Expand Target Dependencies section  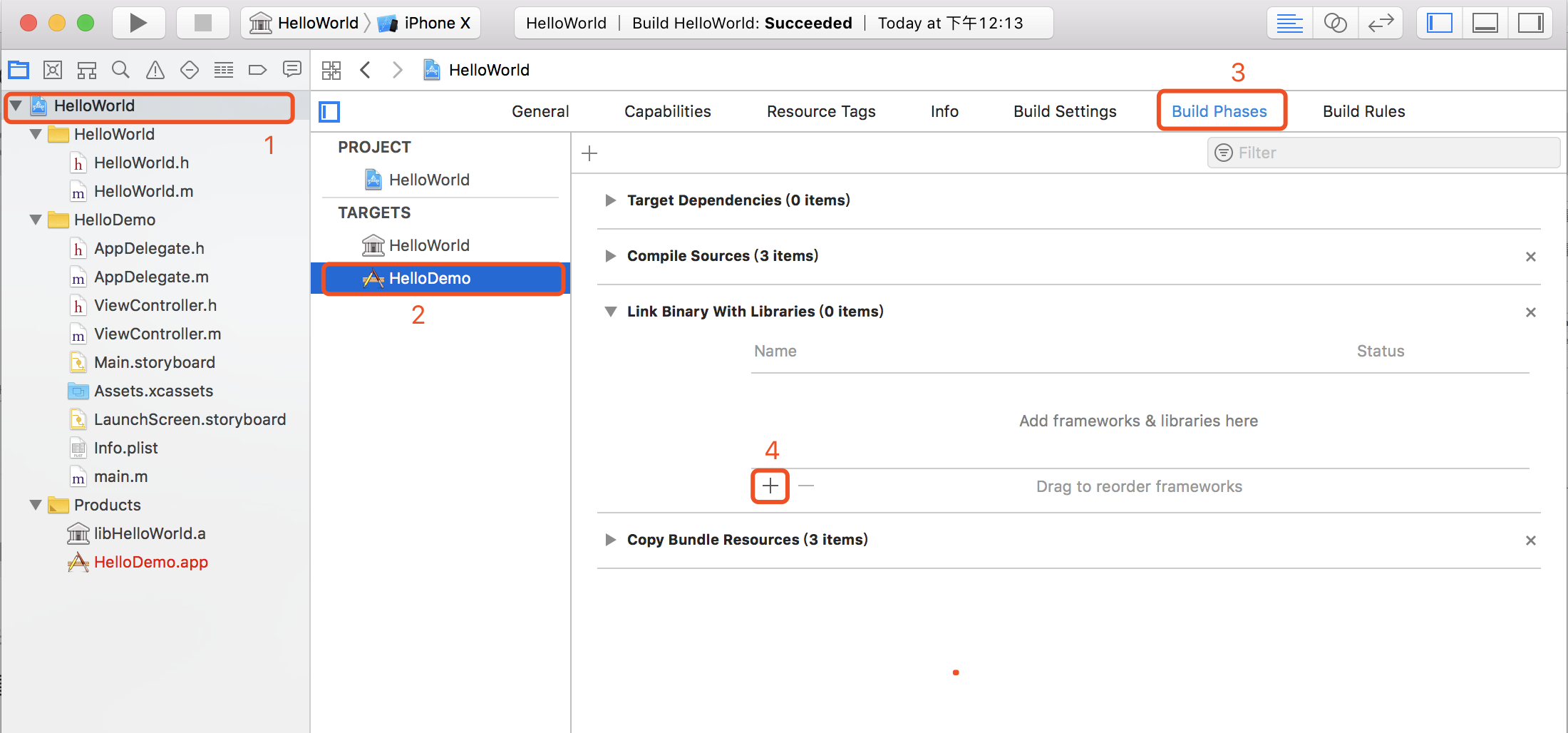(x=610, y=200)
